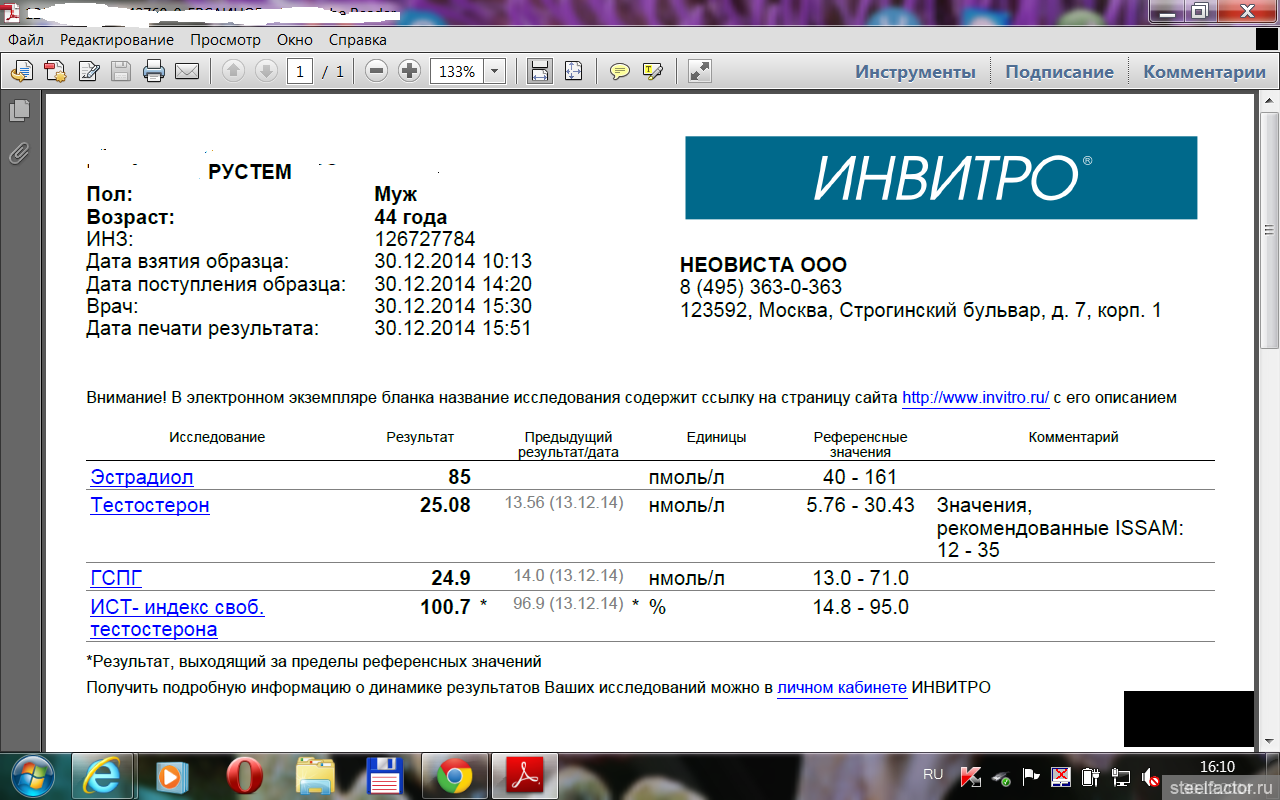This screenshot has height=800, width=1280.
Task: Expand the Инструменты pane
Action: 915,72
